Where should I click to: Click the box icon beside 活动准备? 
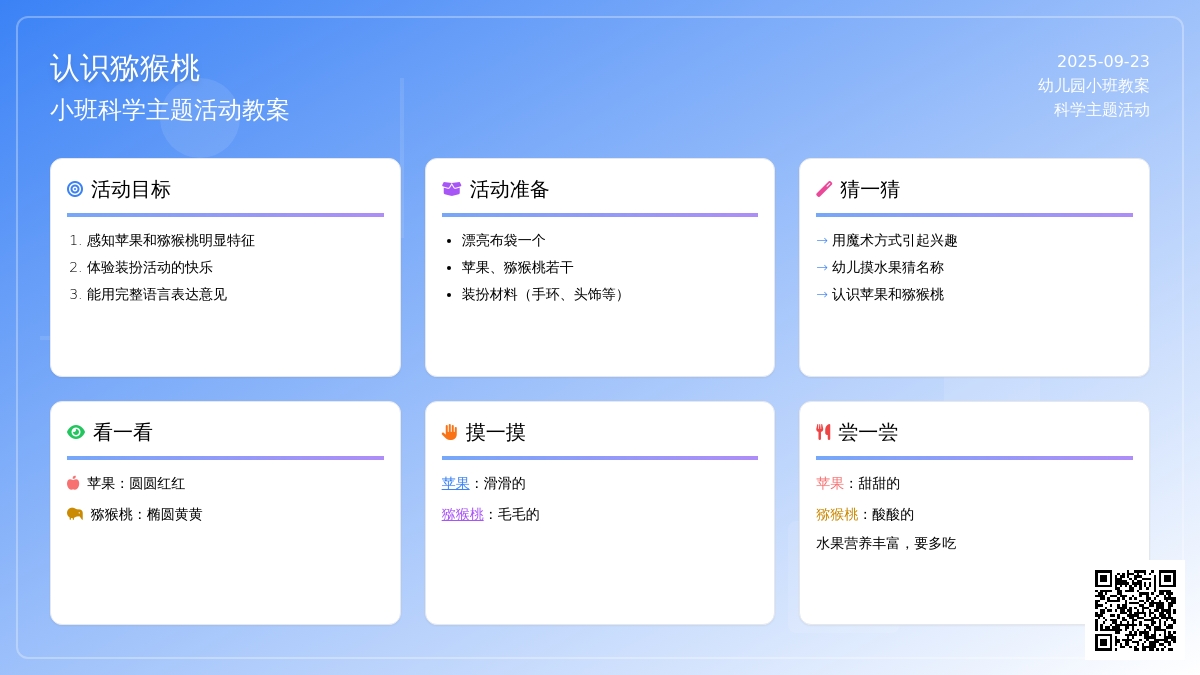click(452, 189)
